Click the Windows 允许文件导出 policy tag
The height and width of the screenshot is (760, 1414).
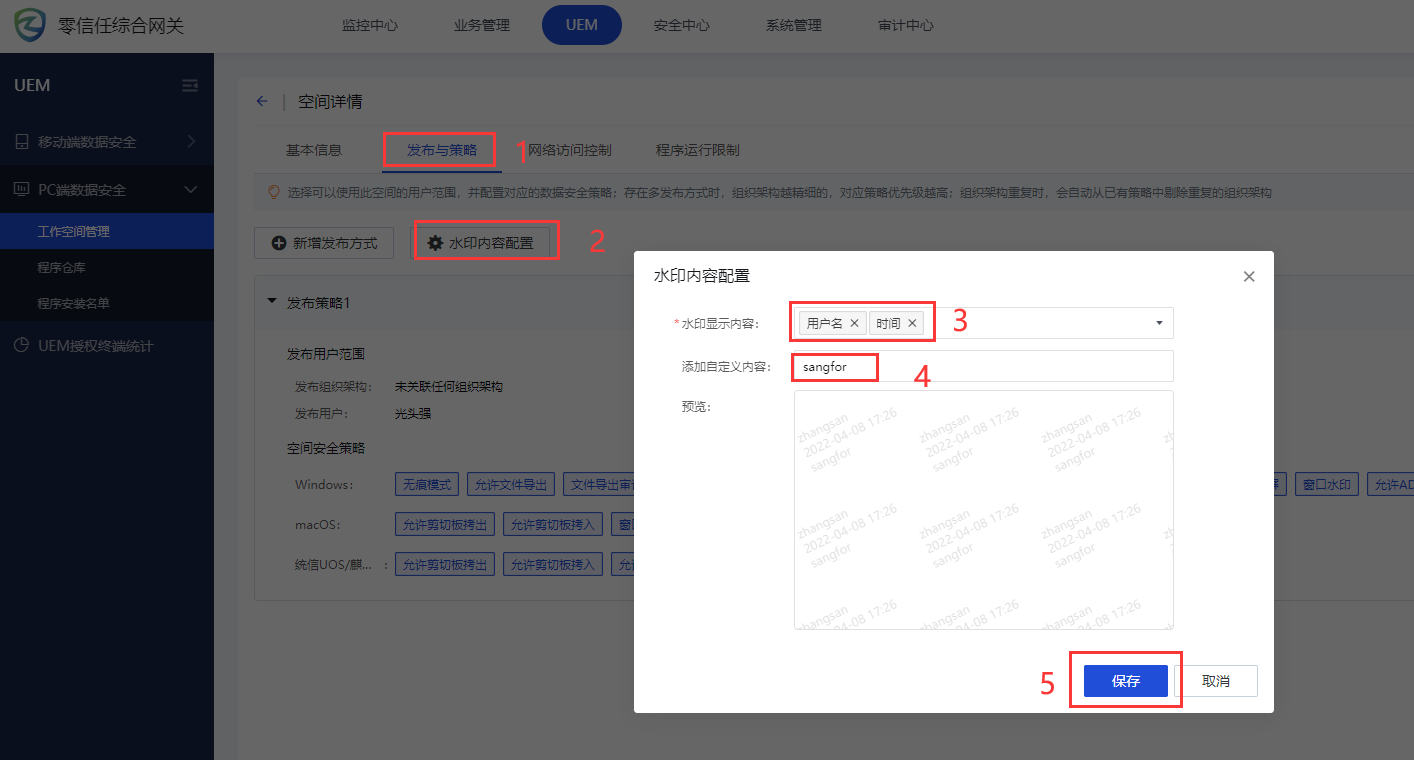coord(511,485)
